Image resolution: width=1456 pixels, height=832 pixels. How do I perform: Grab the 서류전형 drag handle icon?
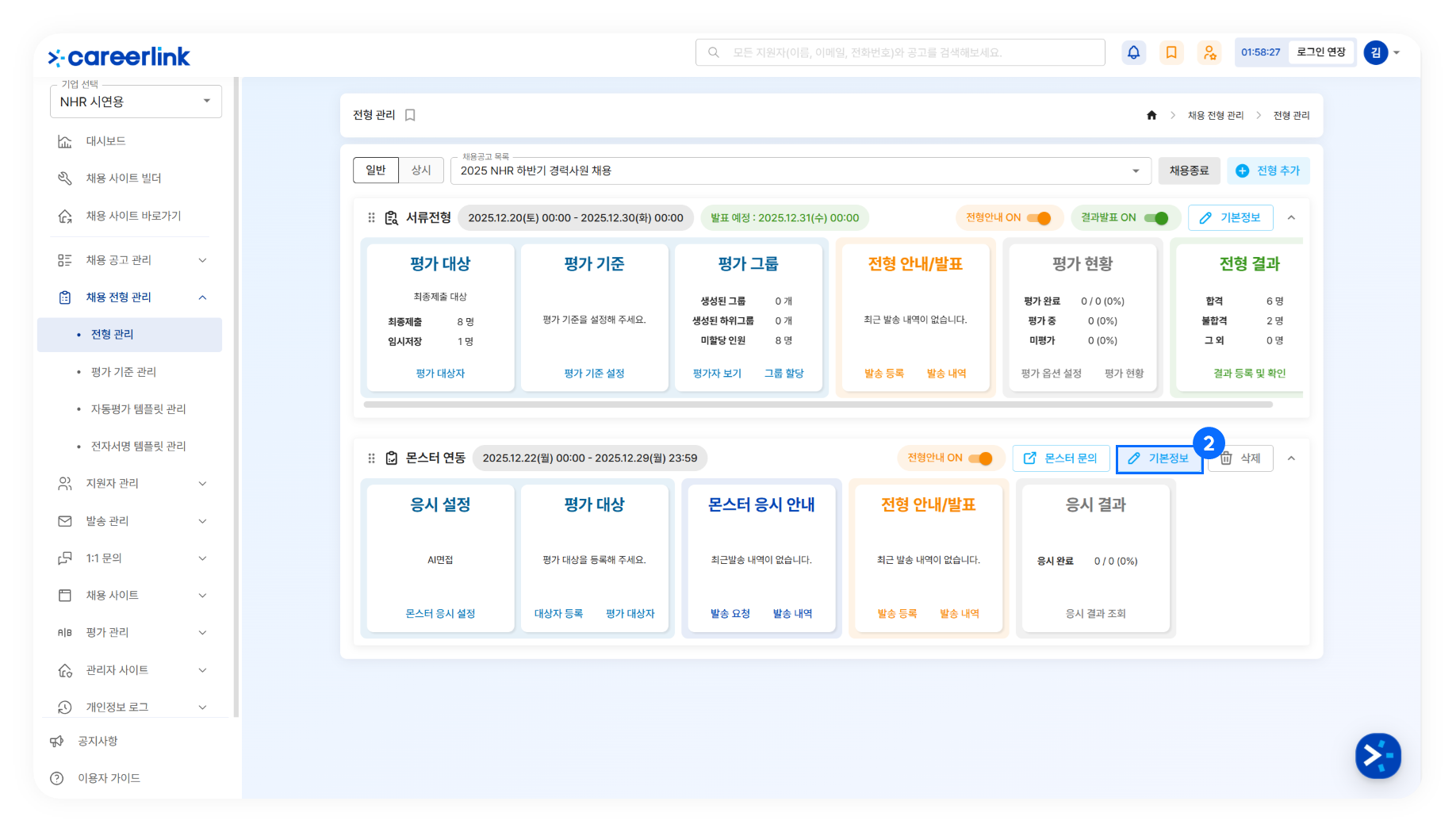371,218
